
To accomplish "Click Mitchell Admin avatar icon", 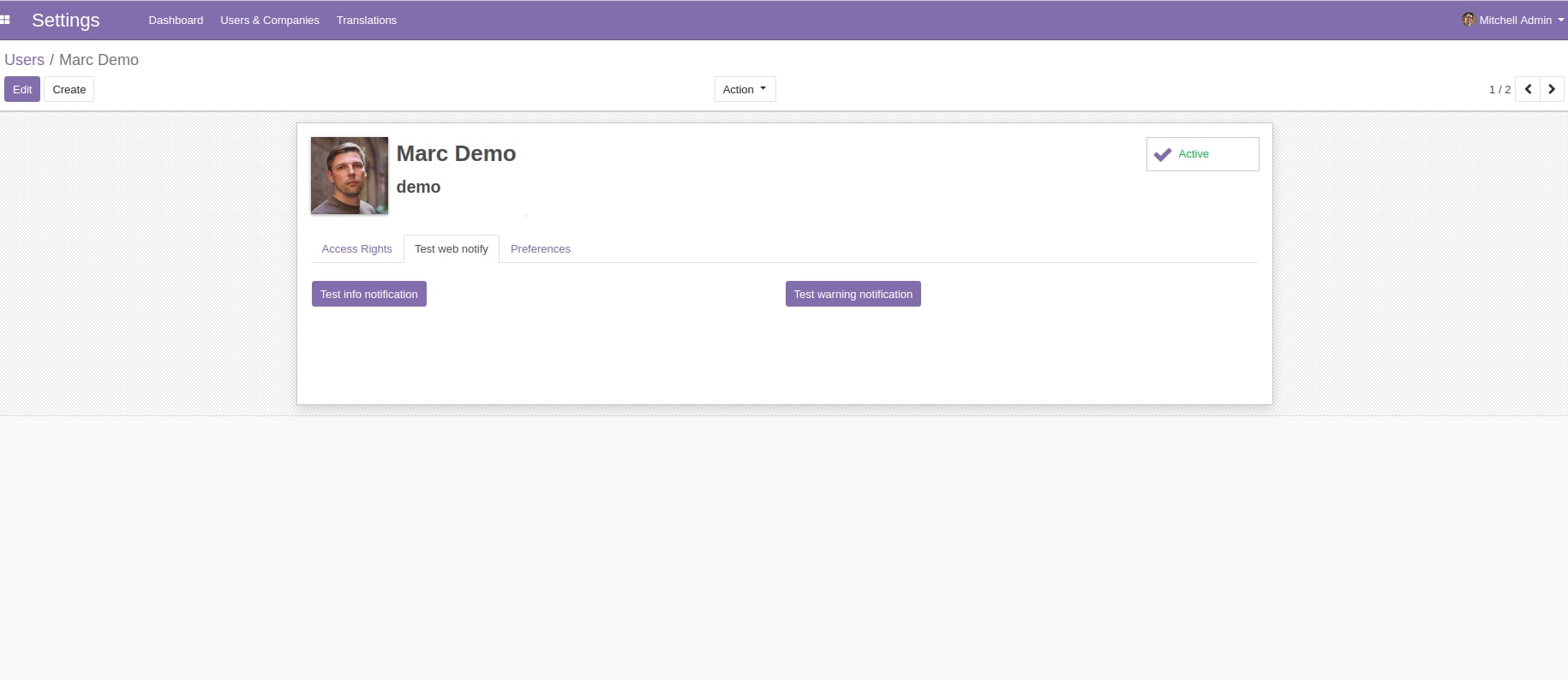I will tap(1469, 20).
